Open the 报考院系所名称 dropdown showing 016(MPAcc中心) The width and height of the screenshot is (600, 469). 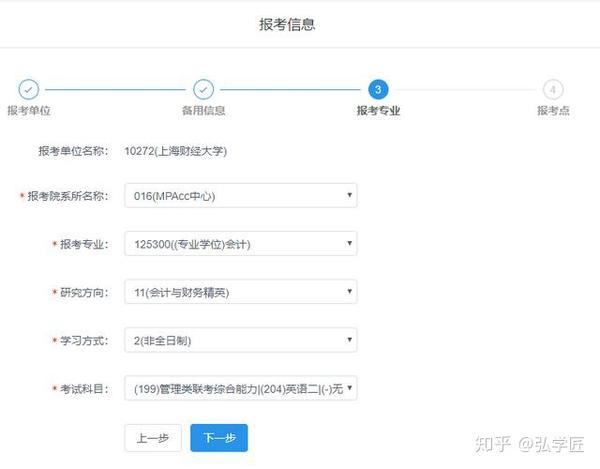(241, 195)
